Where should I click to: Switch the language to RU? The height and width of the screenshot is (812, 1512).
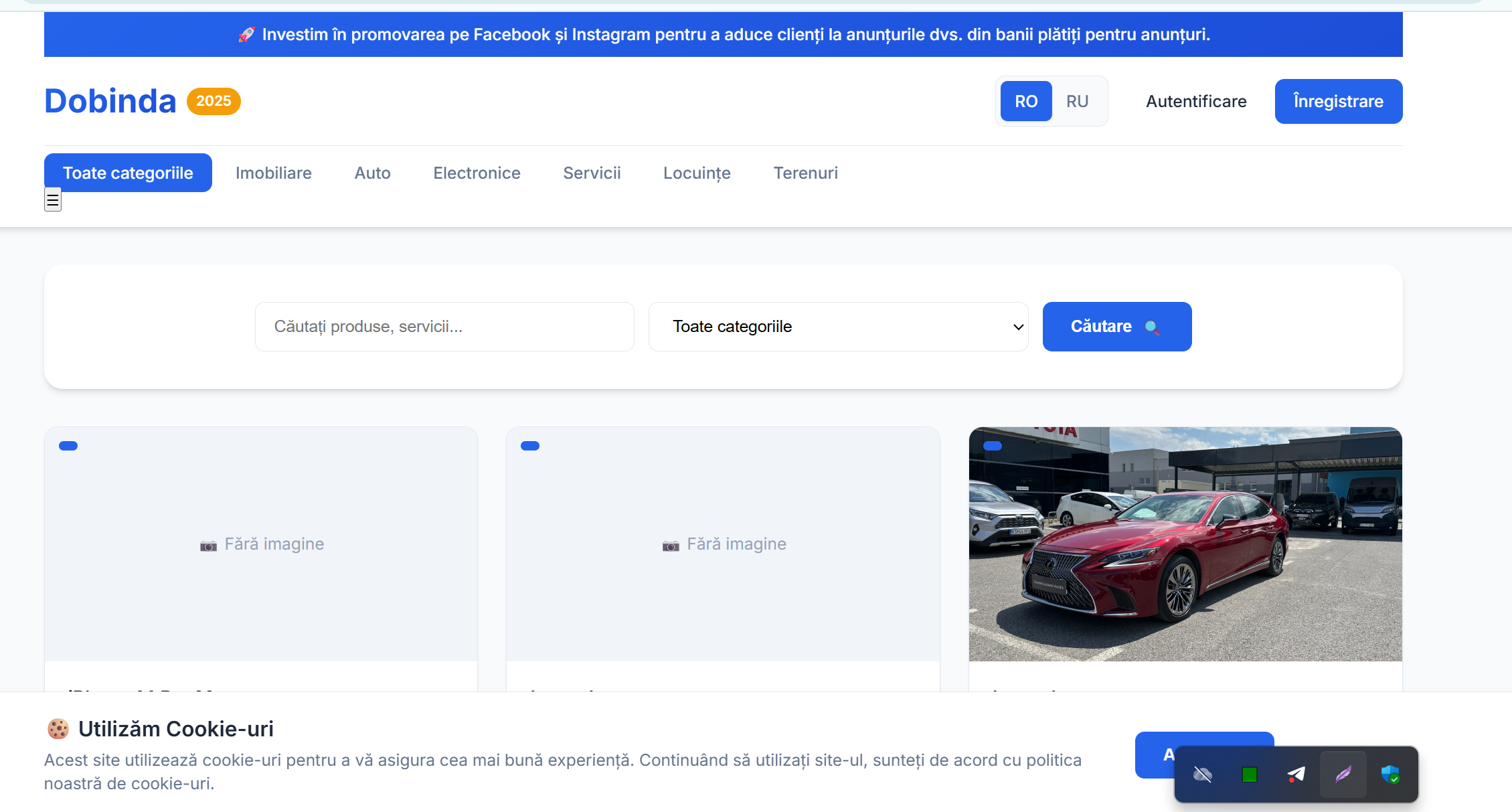click(x=1077, y=101)
